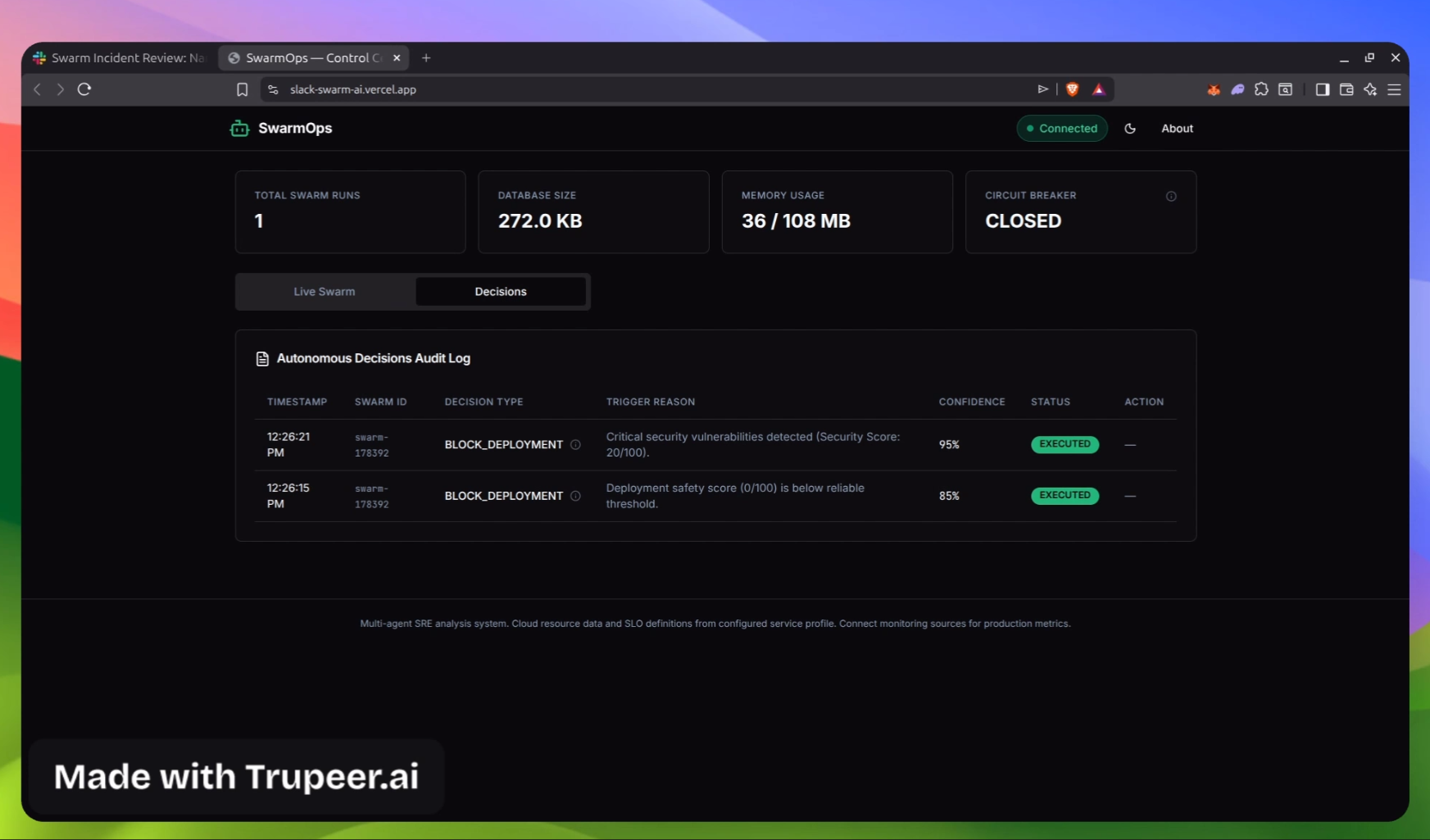
Task: Select the Decisions tab
Action: tap(501, 292)
